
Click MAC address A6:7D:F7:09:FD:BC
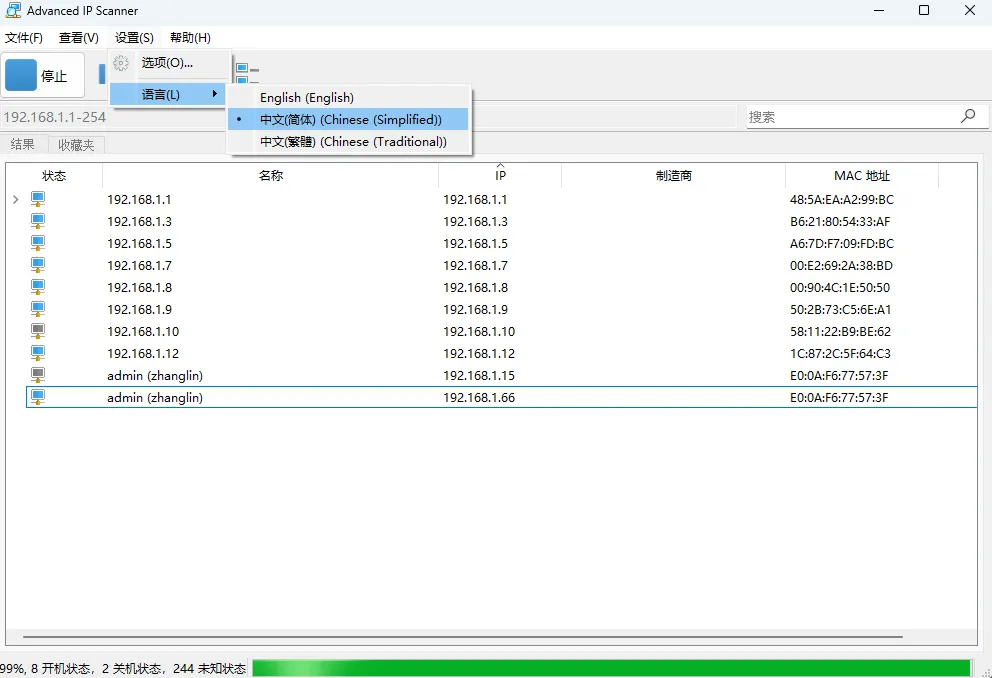(841, 243)
